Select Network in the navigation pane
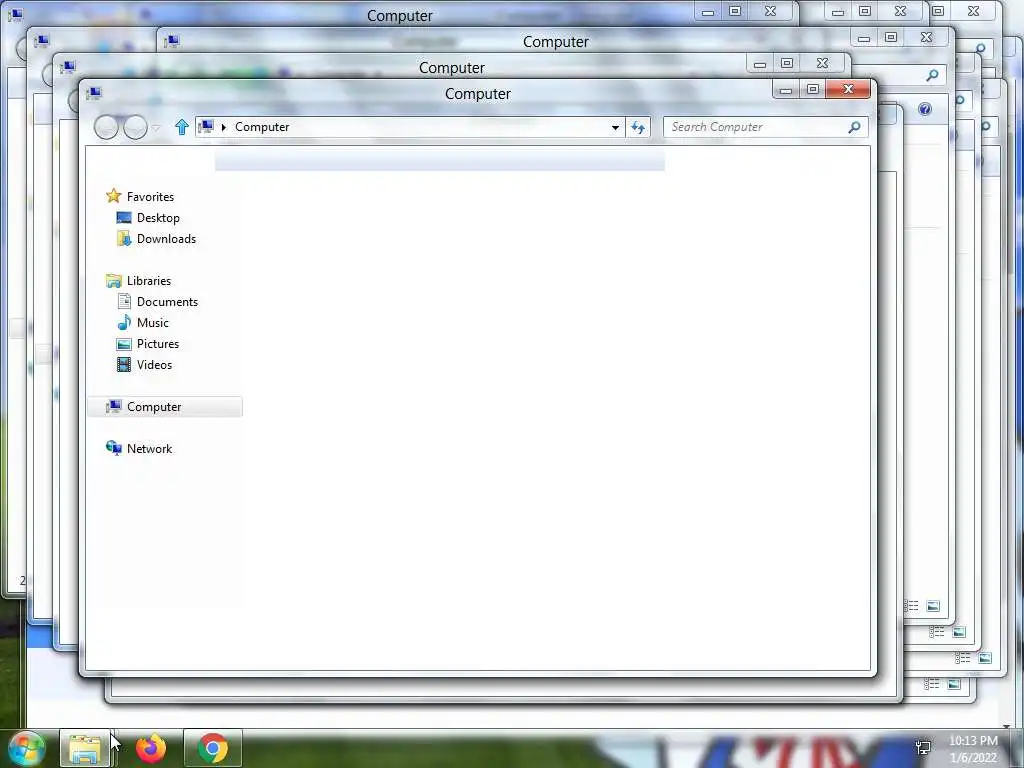The height and width of the screenshot is (768, 1024). tap(149, 449)
